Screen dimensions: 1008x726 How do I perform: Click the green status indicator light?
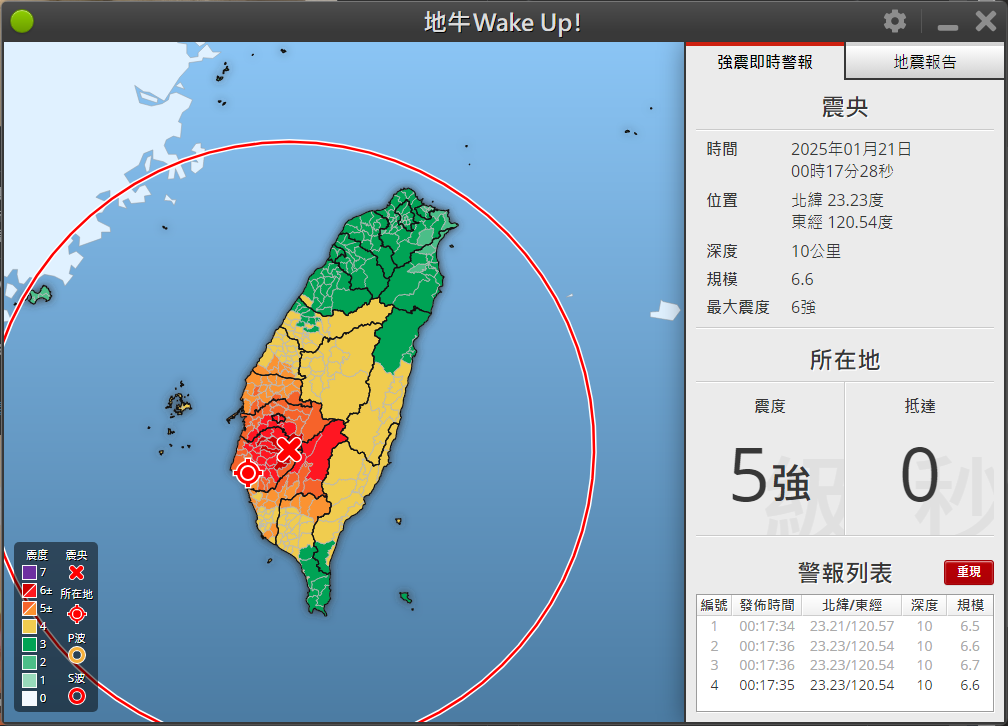coord(22,22)
